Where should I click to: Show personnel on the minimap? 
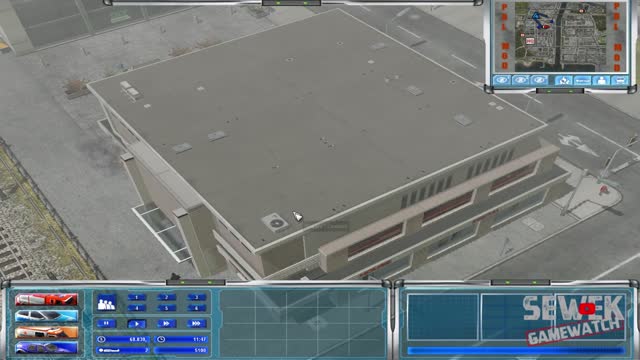point(601,80)
